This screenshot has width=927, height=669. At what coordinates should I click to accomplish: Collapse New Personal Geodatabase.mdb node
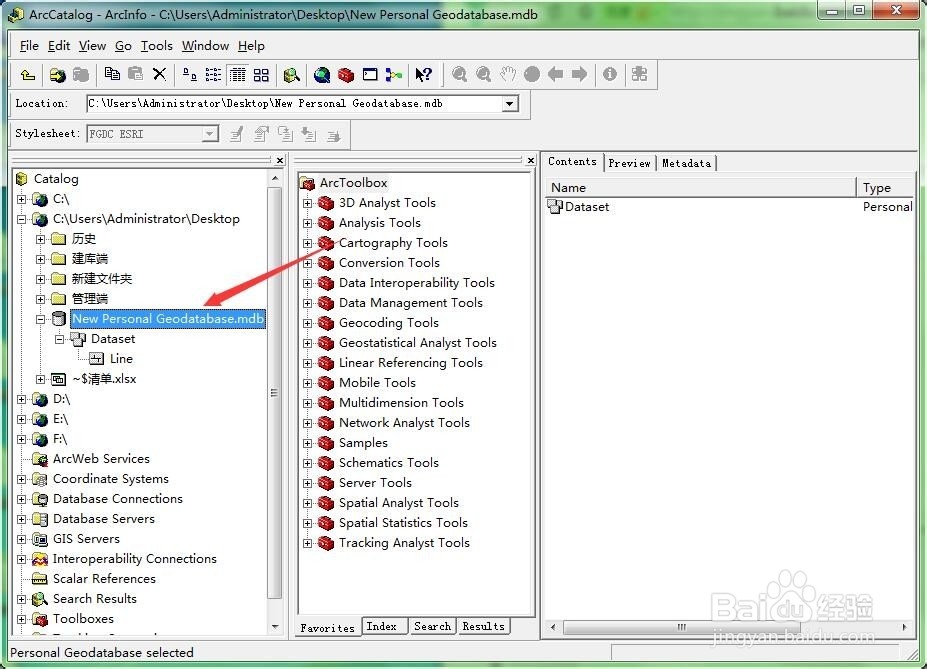pos(41,320)
